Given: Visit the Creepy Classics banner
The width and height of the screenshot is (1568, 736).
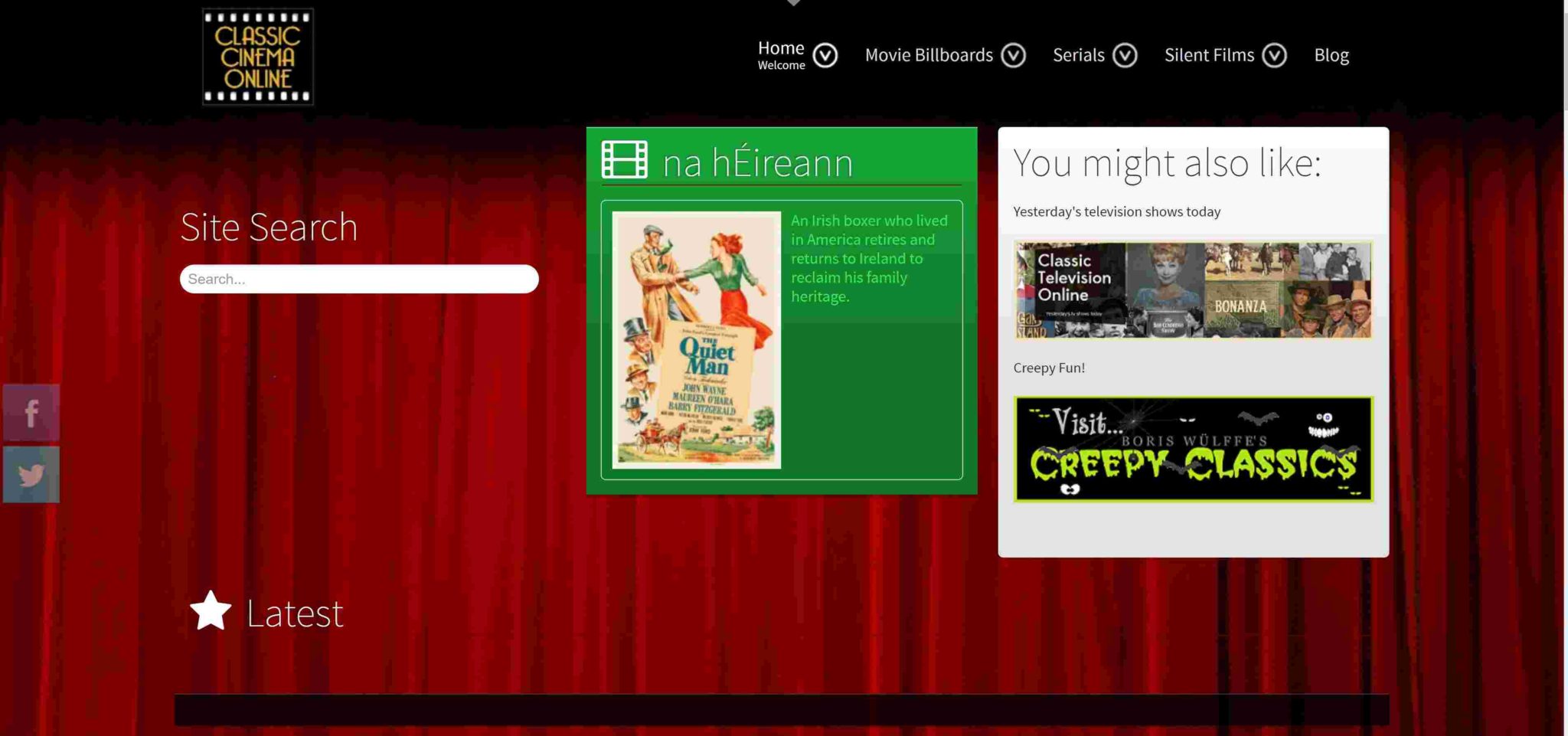Looking at the screenshot, I should [1194, 449].
